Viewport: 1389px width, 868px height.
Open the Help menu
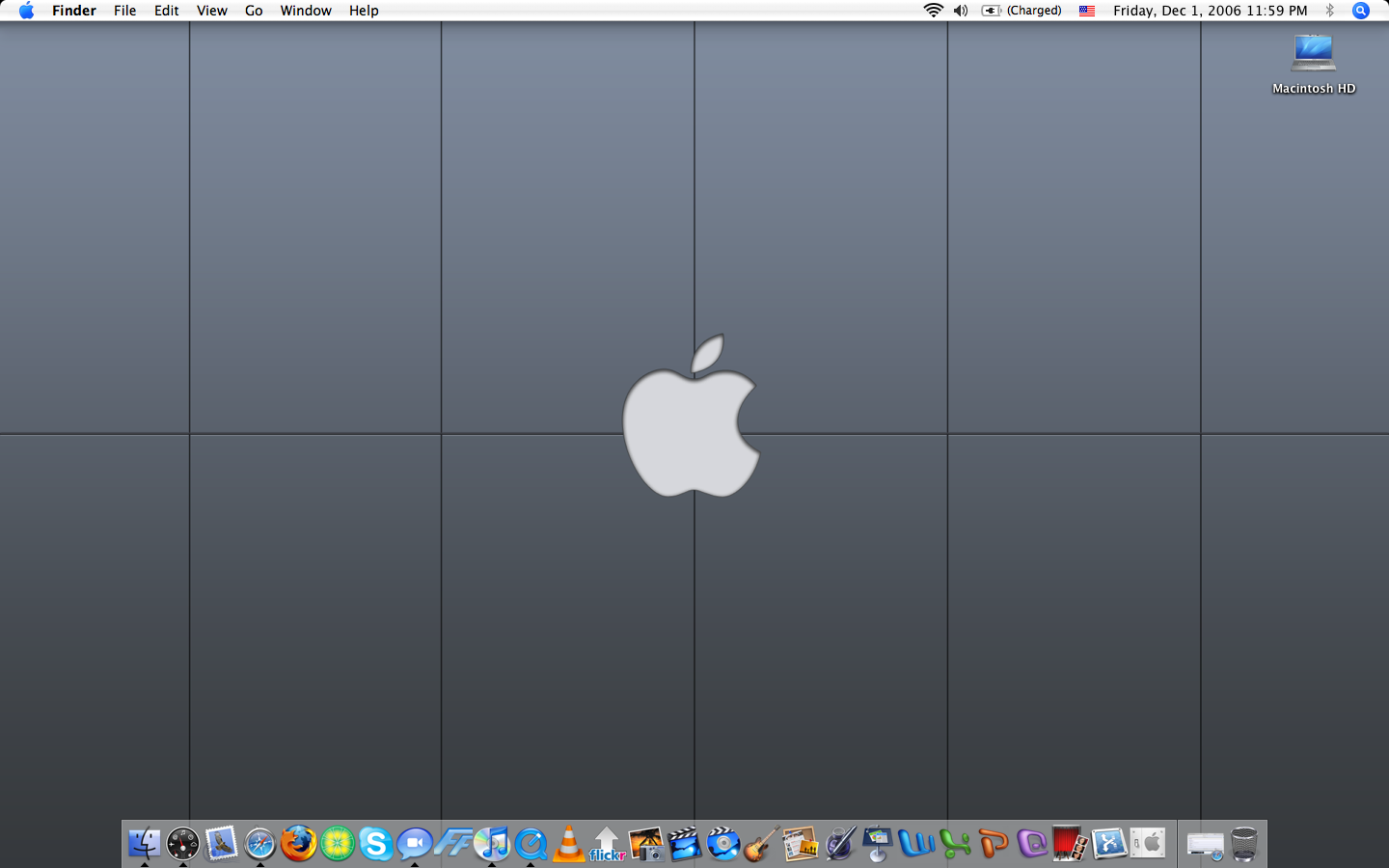pyautogui.click(x=364, y=11)
